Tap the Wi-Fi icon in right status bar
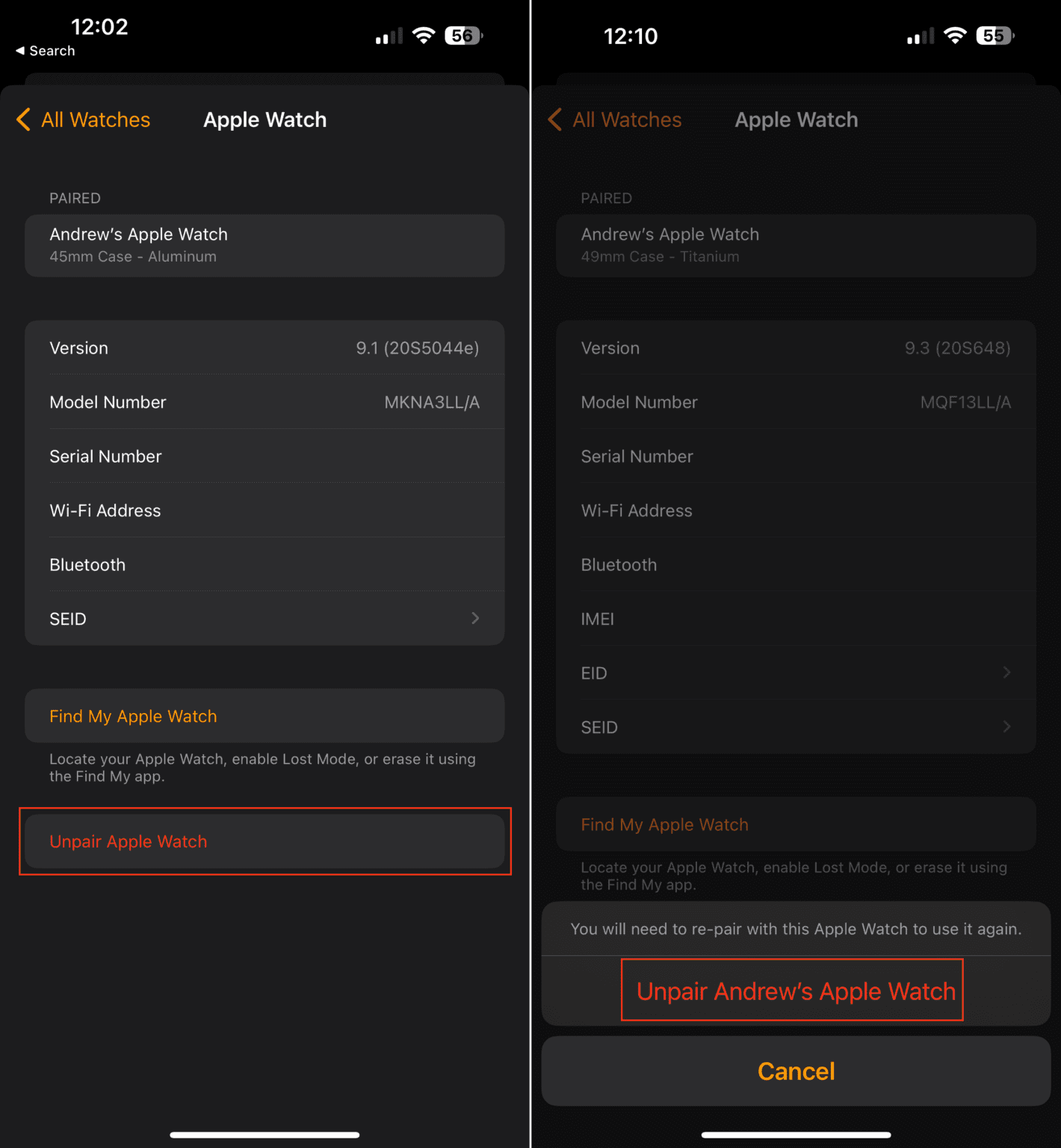Image resolution: width=1061 pixels, height=1148 pixels. coord(955,34)
